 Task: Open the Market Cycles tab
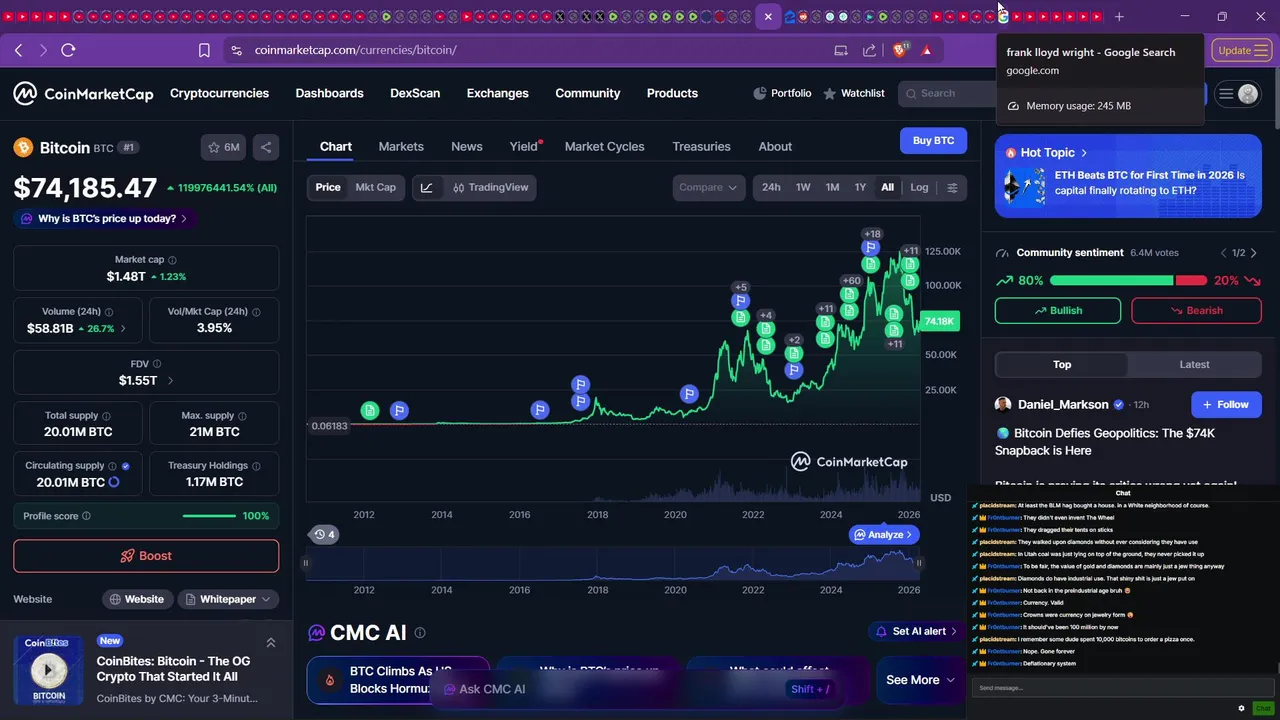pos(605,147)
